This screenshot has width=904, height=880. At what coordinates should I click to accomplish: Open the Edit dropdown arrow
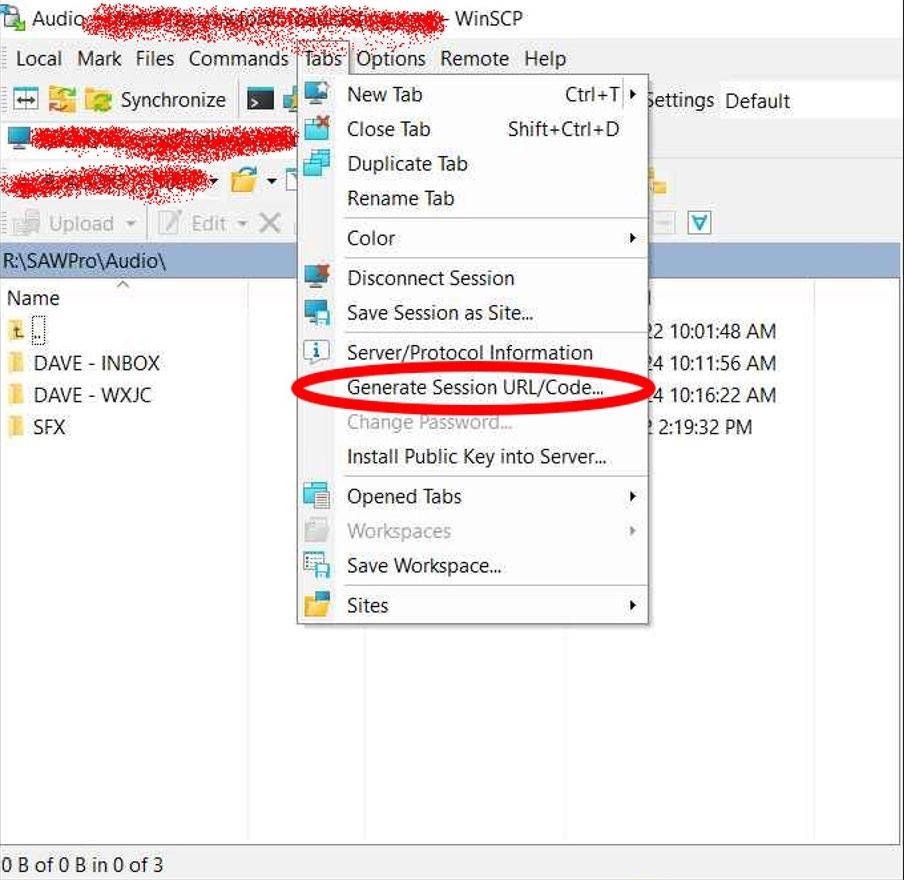click(x=242, y=224)
